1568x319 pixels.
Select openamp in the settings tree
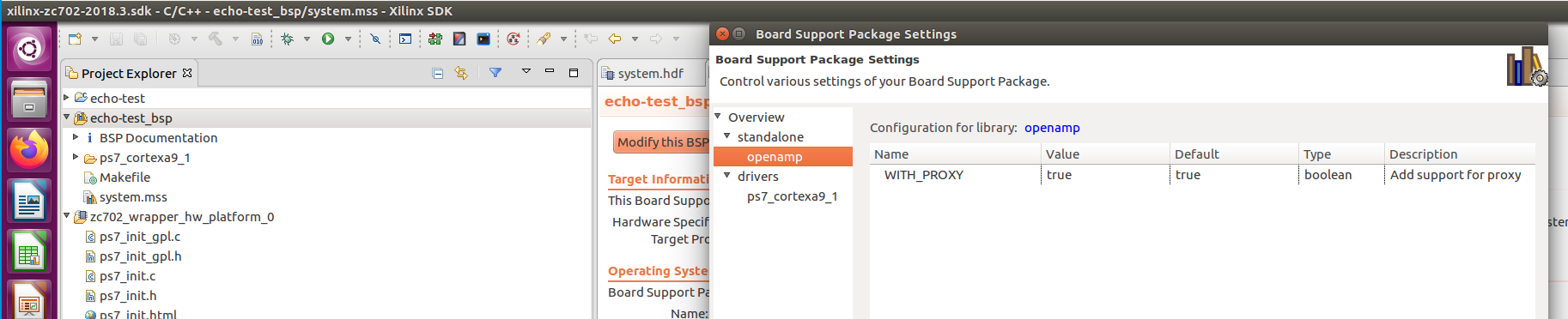pos(775,157)
